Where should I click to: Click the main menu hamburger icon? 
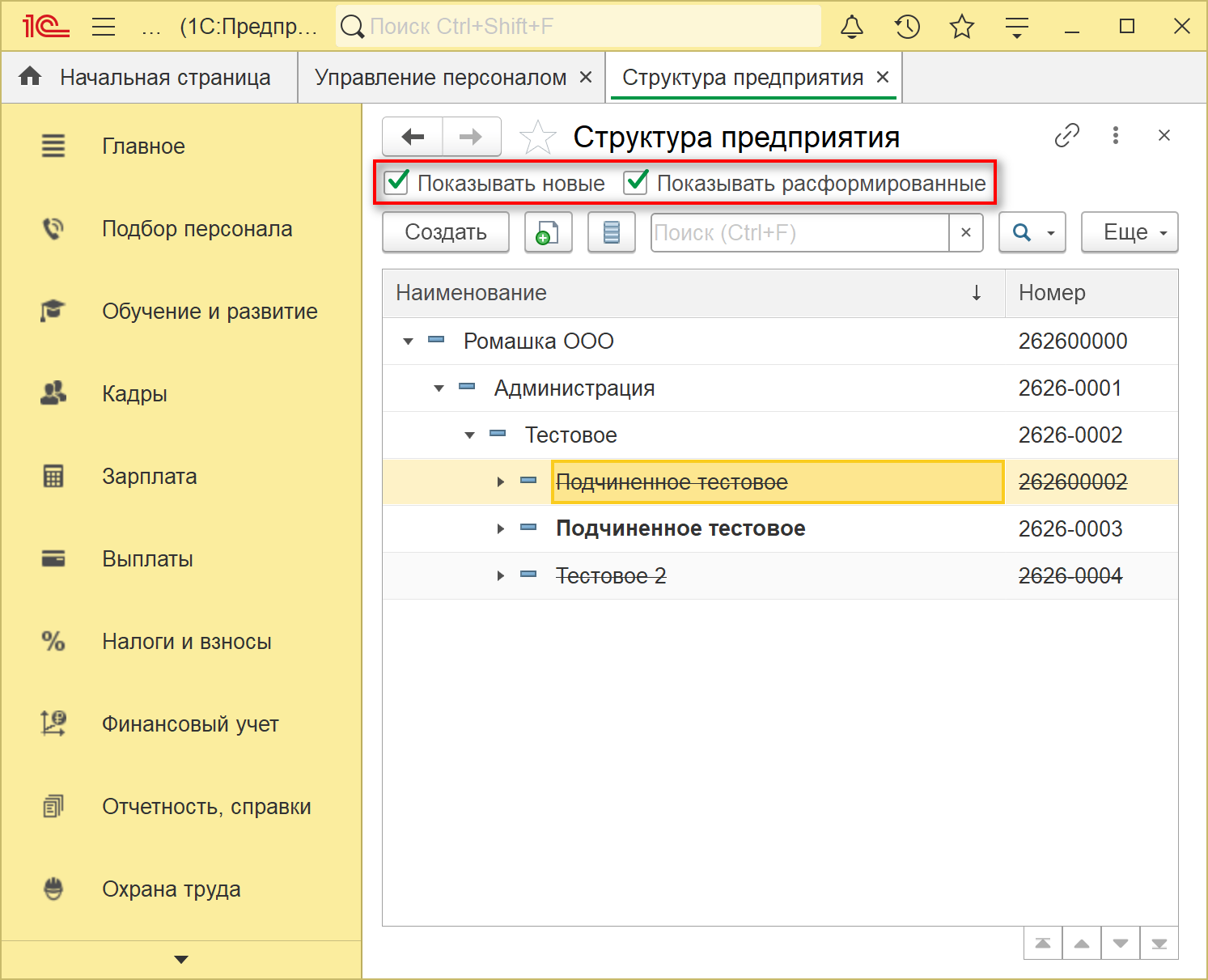click(104, 27)
